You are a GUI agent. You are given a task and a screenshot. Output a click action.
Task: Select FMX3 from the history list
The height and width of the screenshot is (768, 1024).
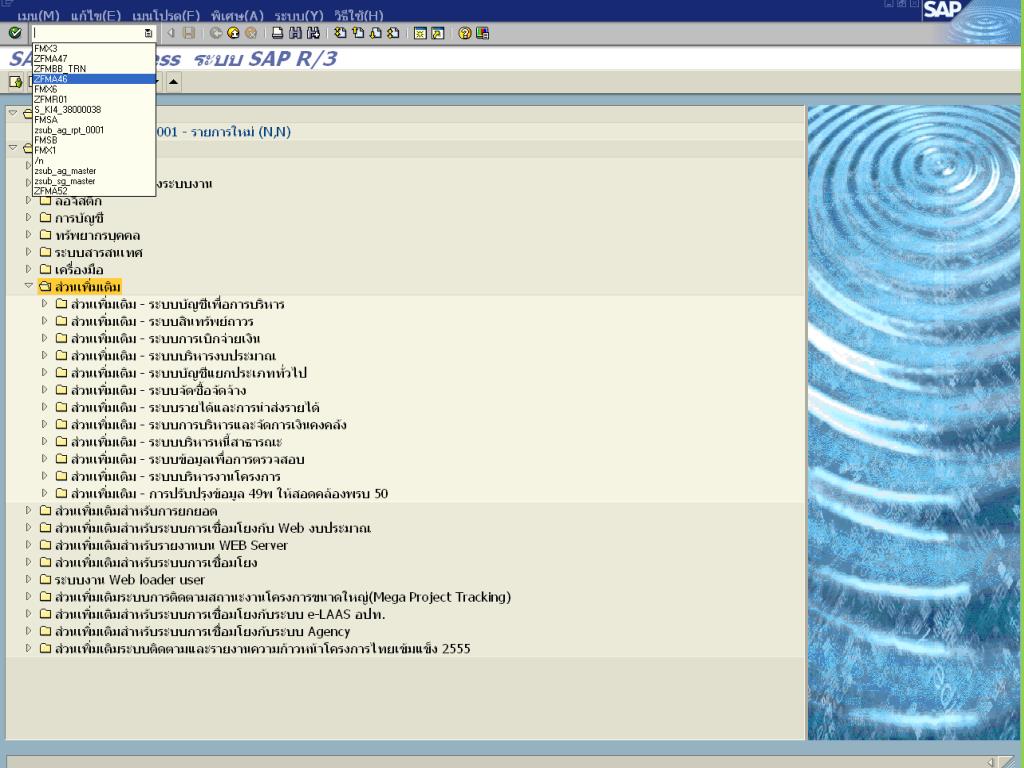[94, 48]
